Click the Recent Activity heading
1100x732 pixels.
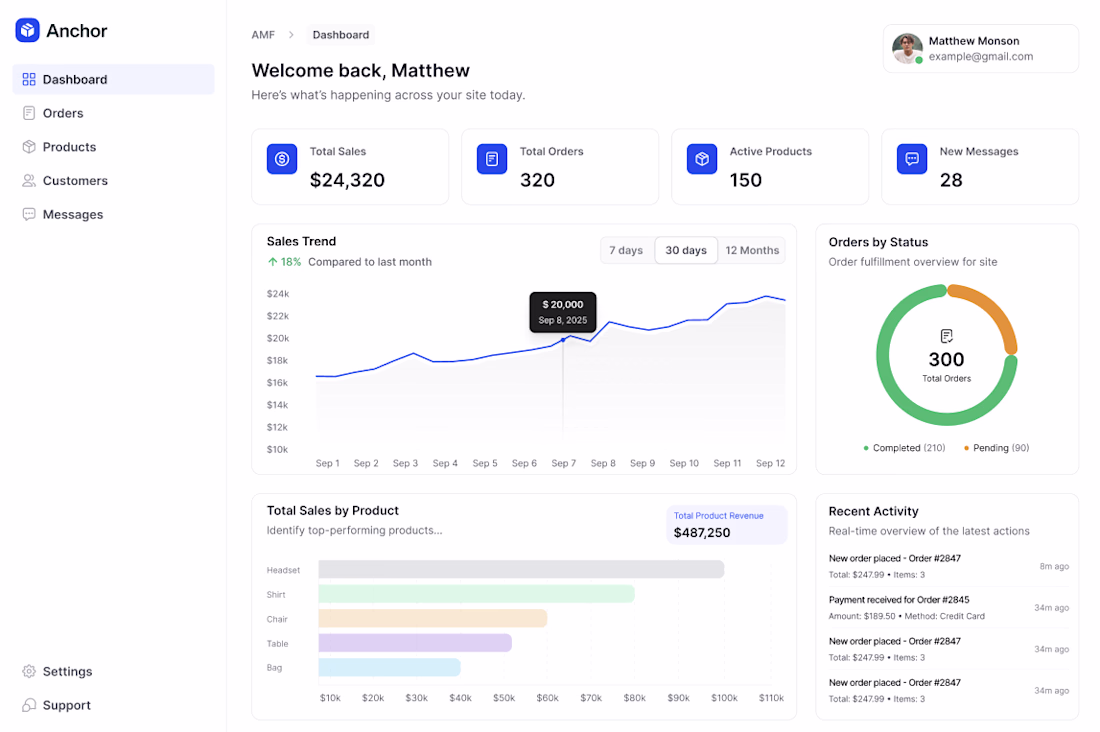pos(873,512)
